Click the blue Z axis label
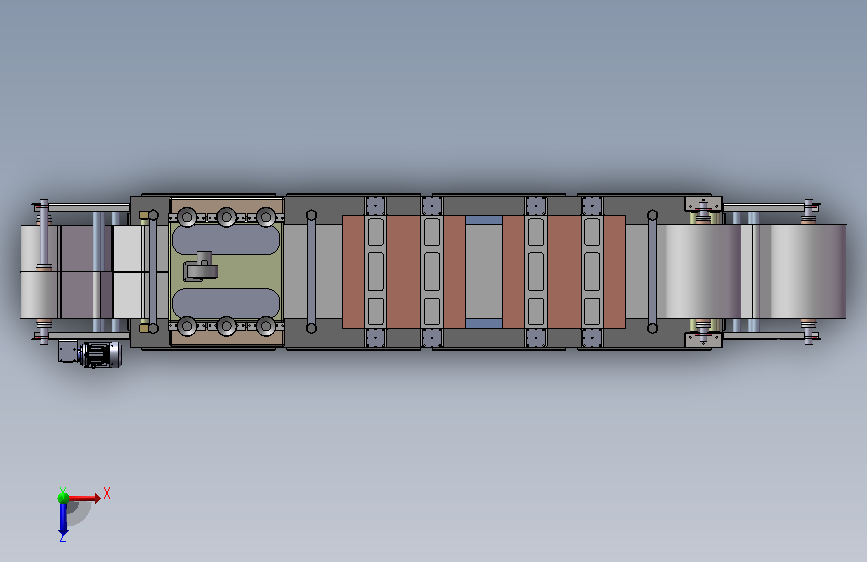This screenshot has width=867, height=562. tap(63, 538)
